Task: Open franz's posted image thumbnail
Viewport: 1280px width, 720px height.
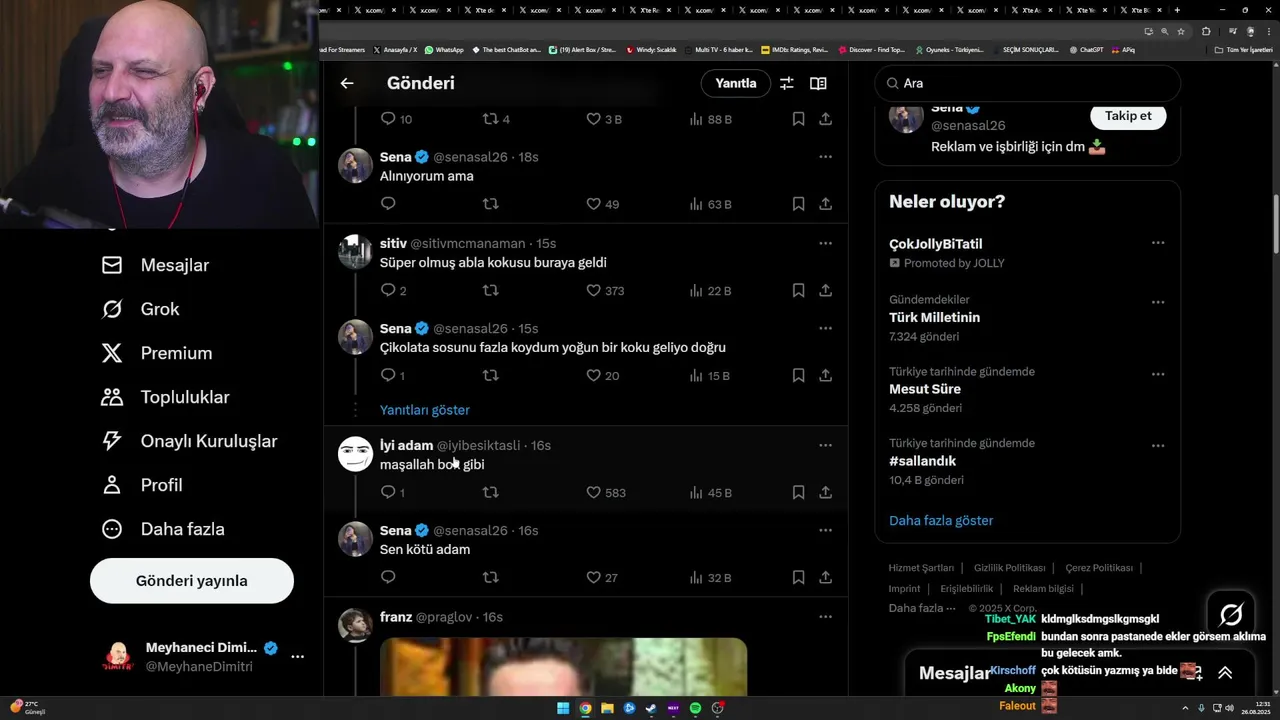Action: point(563,667)
